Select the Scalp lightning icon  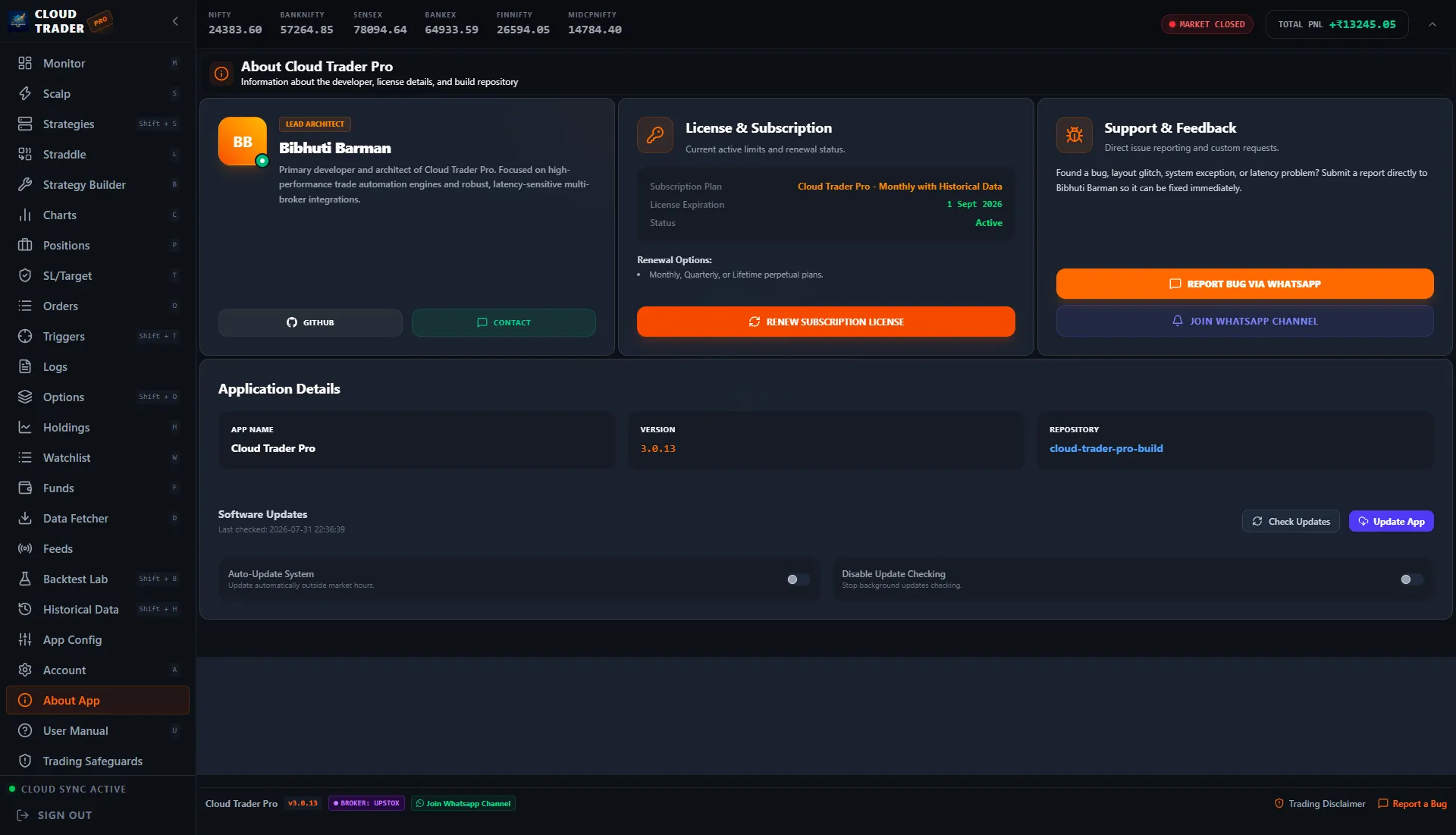25,93
